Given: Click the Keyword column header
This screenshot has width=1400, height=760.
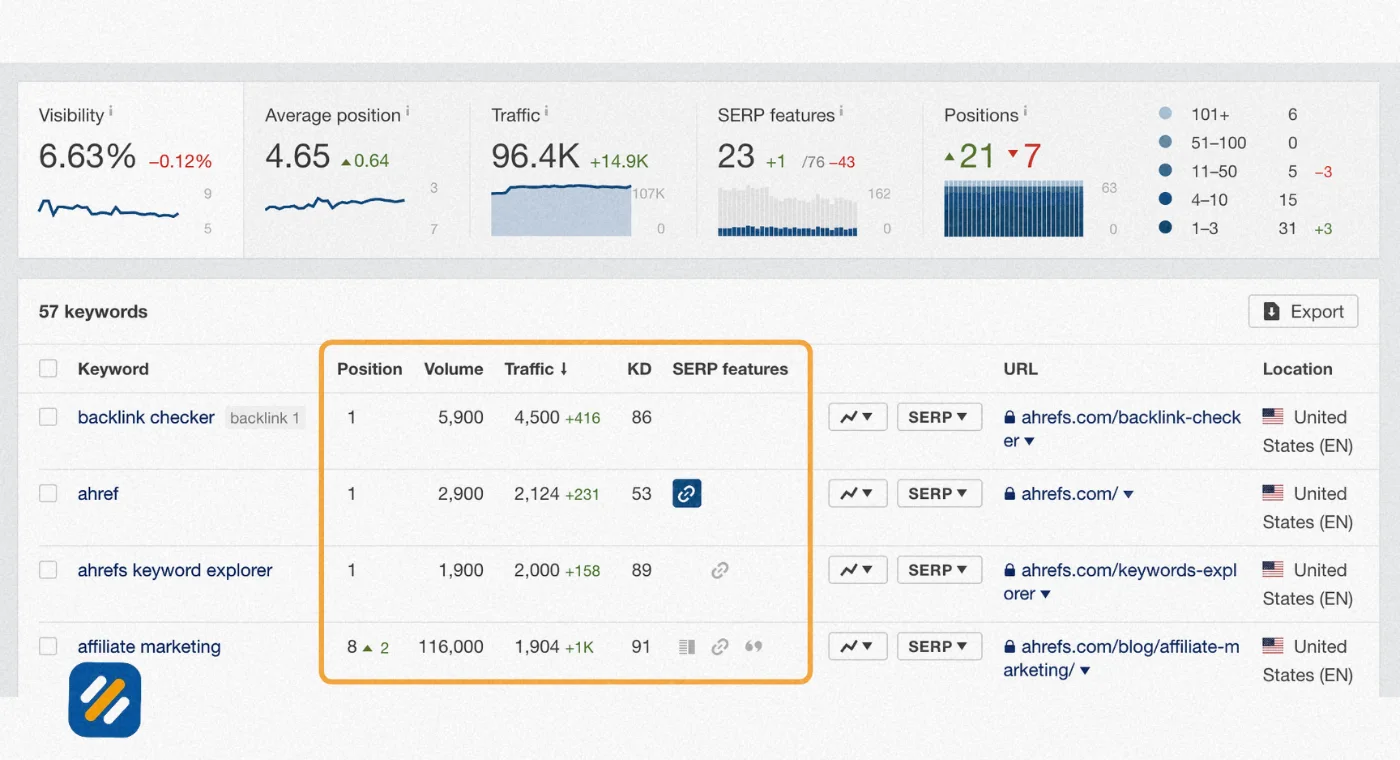Looking at the screenshot, I should tap(113, 369).
